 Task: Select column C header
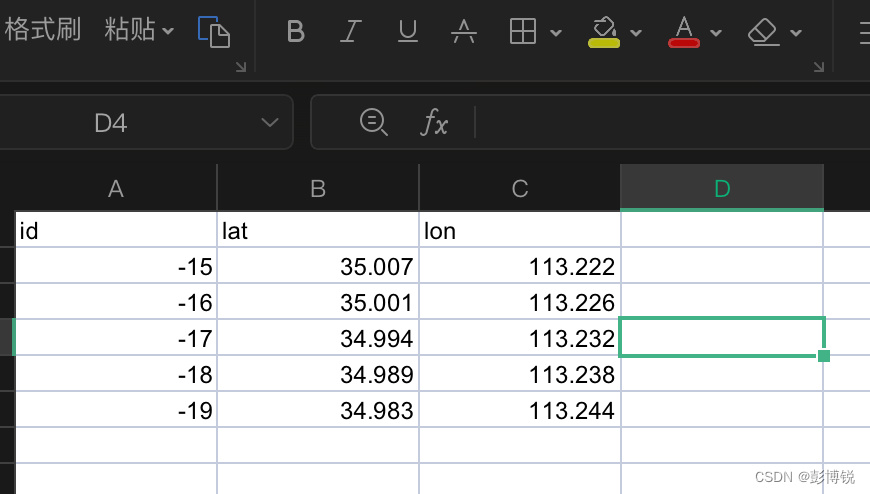pyautogui.click(x=520, y=188)
